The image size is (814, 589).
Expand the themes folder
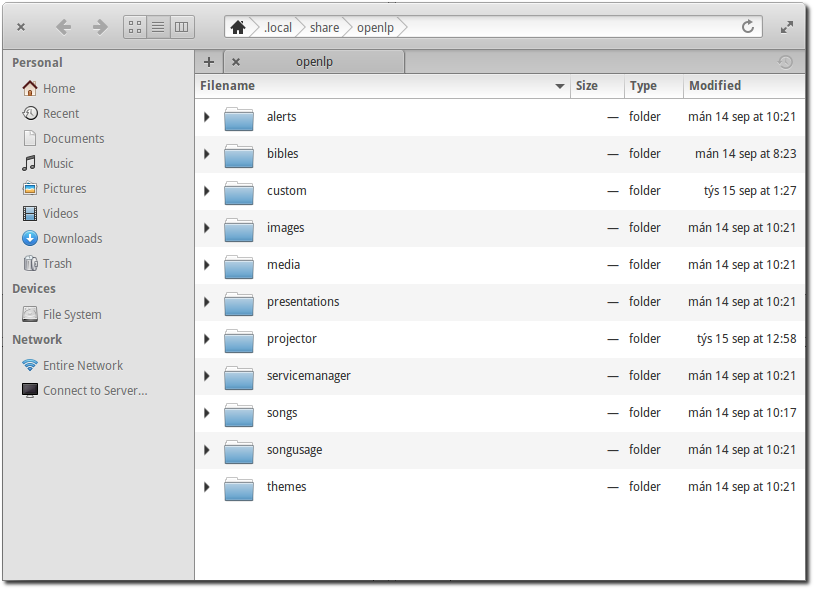[x=207, y=487]
